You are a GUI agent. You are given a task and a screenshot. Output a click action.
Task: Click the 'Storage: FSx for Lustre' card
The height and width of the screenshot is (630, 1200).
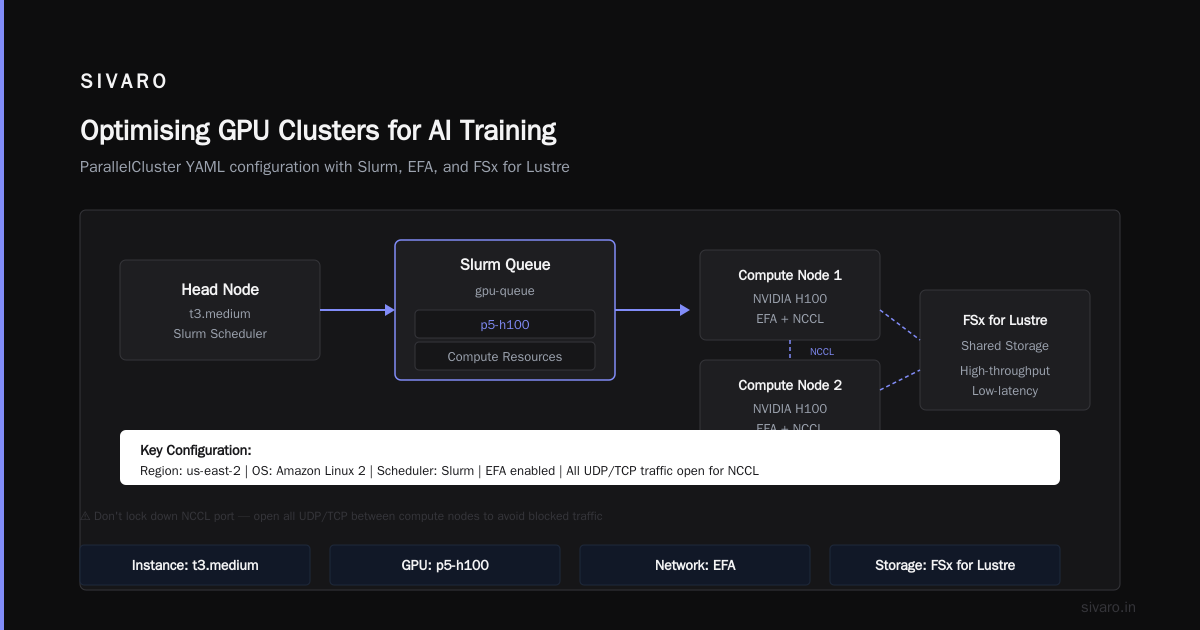(x=945, y=565)
